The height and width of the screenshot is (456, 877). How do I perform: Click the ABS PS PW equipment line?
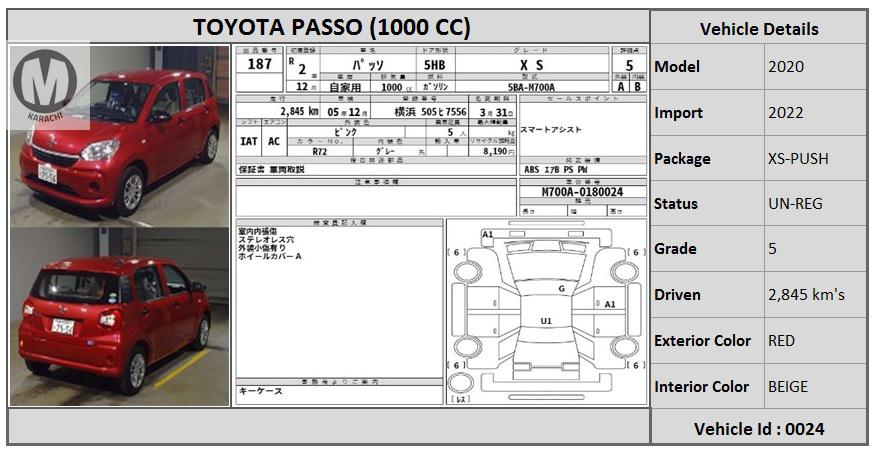[x=555, y=170]
